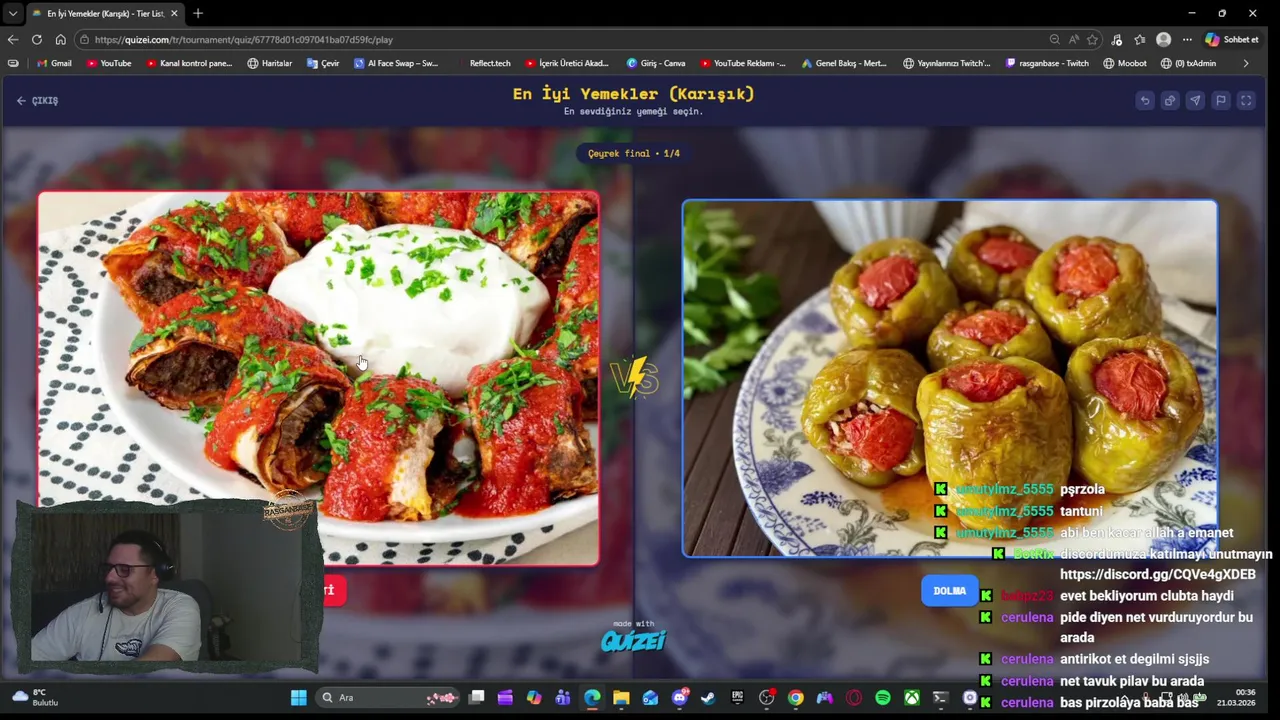Click the report flag icon
1280x720 pixels.
(1221, 100)
